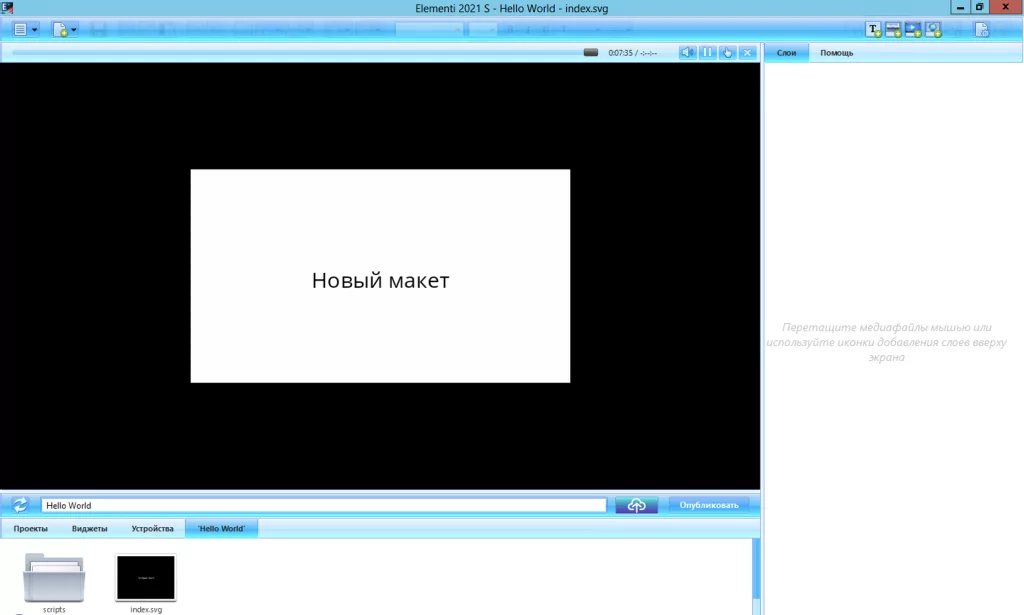This screenshot has height=615, width=1024.
Task: Go to the Устройства tab
Action: (152, 528)
